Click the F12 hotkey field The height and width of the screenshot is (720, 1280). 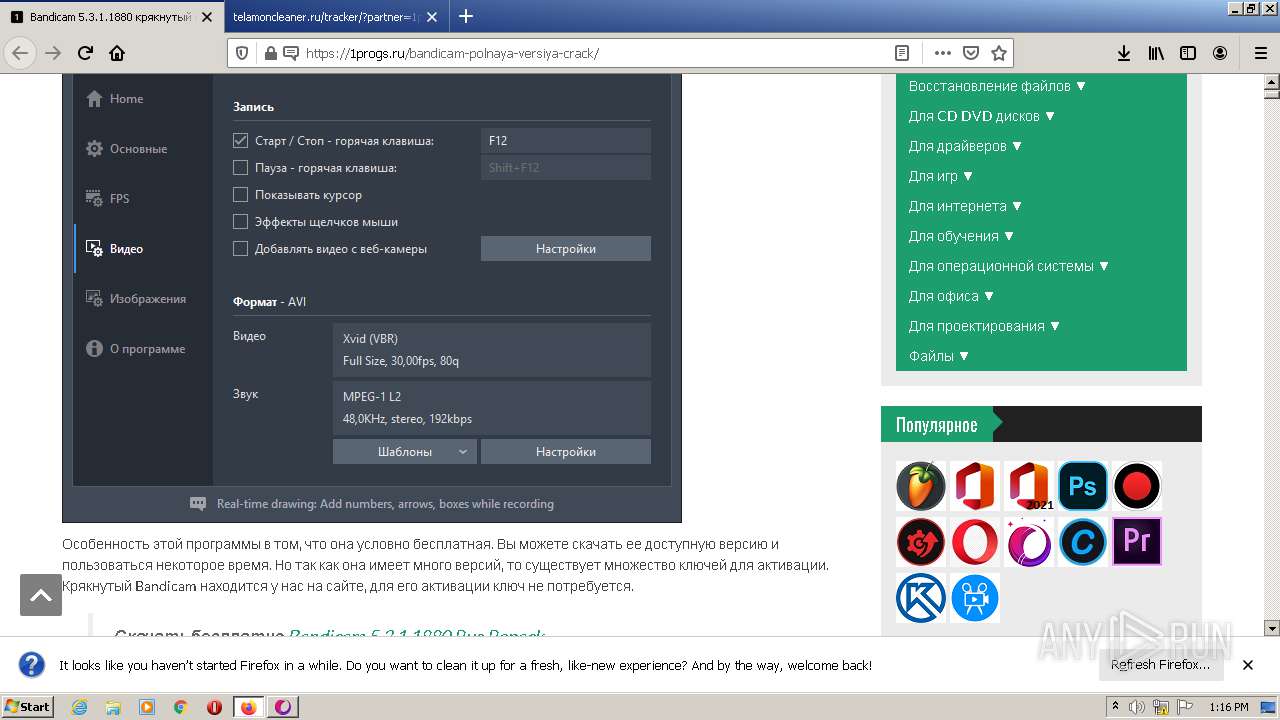[566, 141]
